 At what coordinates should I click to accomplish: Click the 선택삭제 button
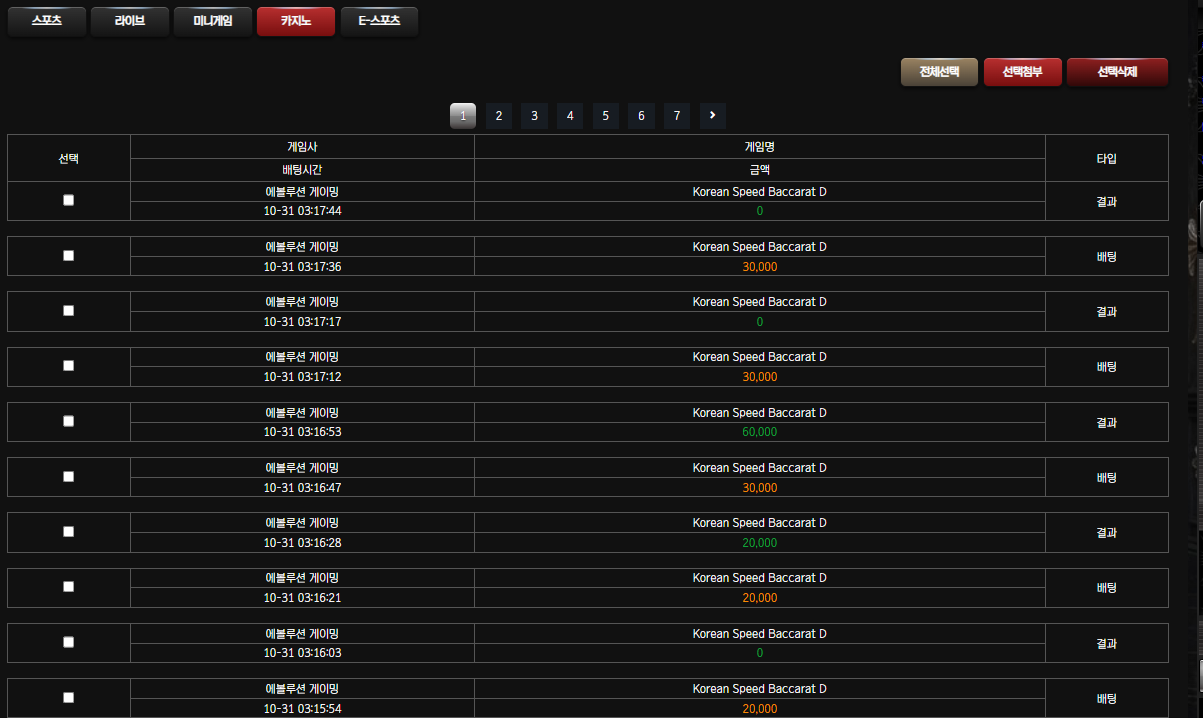pyautogui.click(x=1117, y=72)
